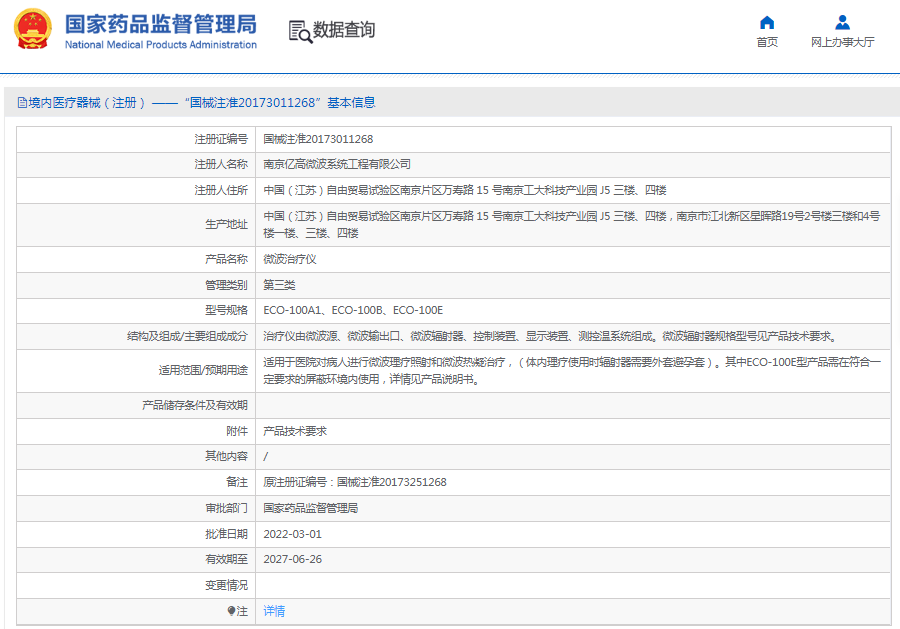This screenshot has height=629, width=900.
Task: Click the 注册人住所 address value
Action: 464,190
